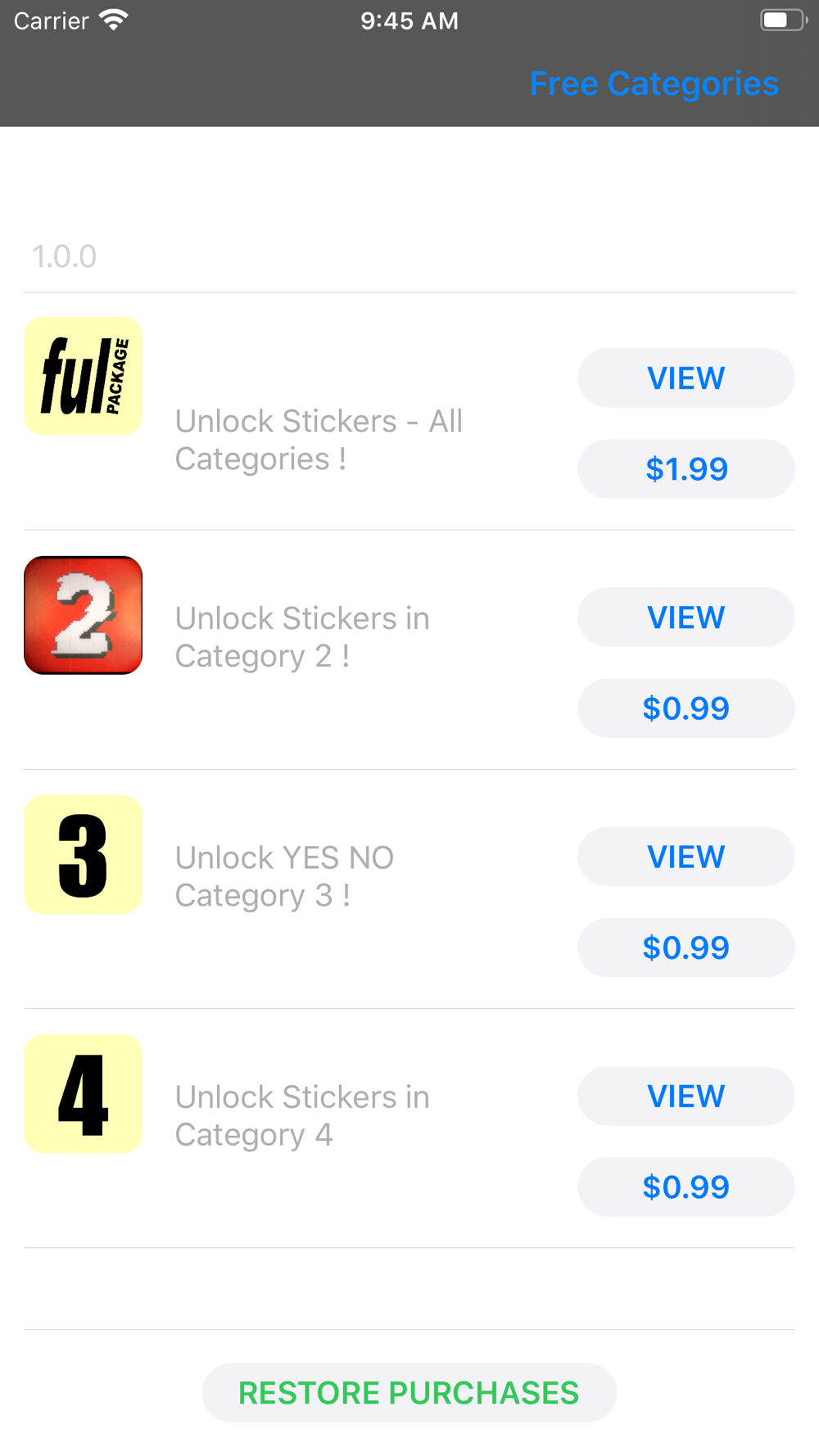819x1456 pixels.
Task: Tap the battery icon in status bar
Action: coord(784,20)
